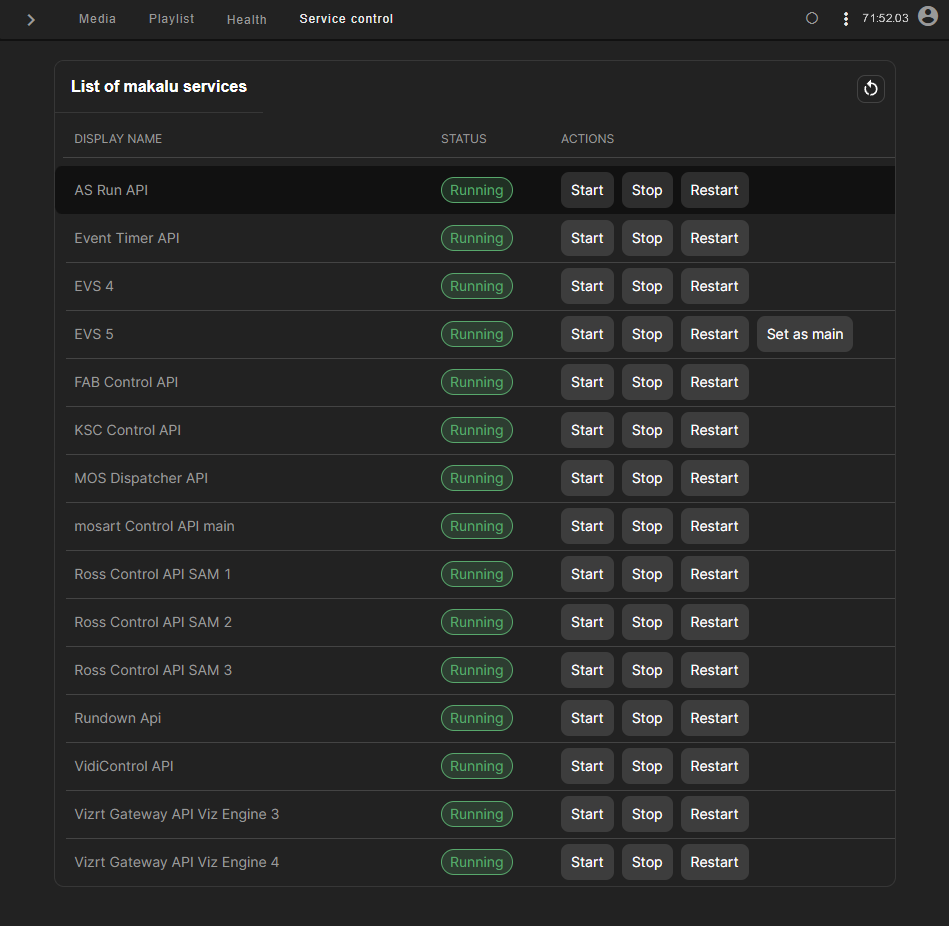Restart the FAB Control API service
Image resolution: width=949 pixels, height=926 pixels.
[714, 382]
